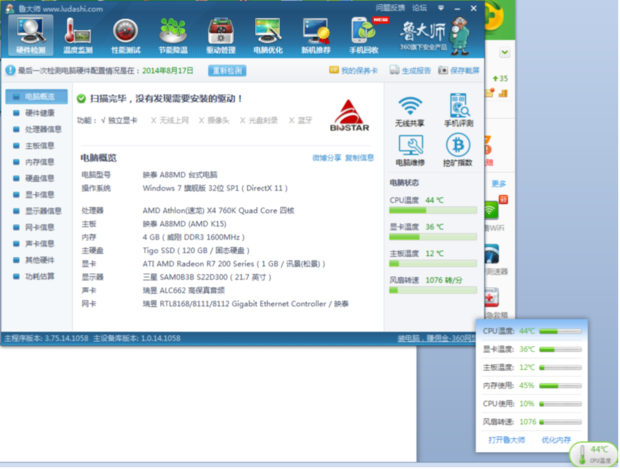Open the 温度监测 temperature monitor
This screenshot has width=620, height=469.
(x=78, y=36)
